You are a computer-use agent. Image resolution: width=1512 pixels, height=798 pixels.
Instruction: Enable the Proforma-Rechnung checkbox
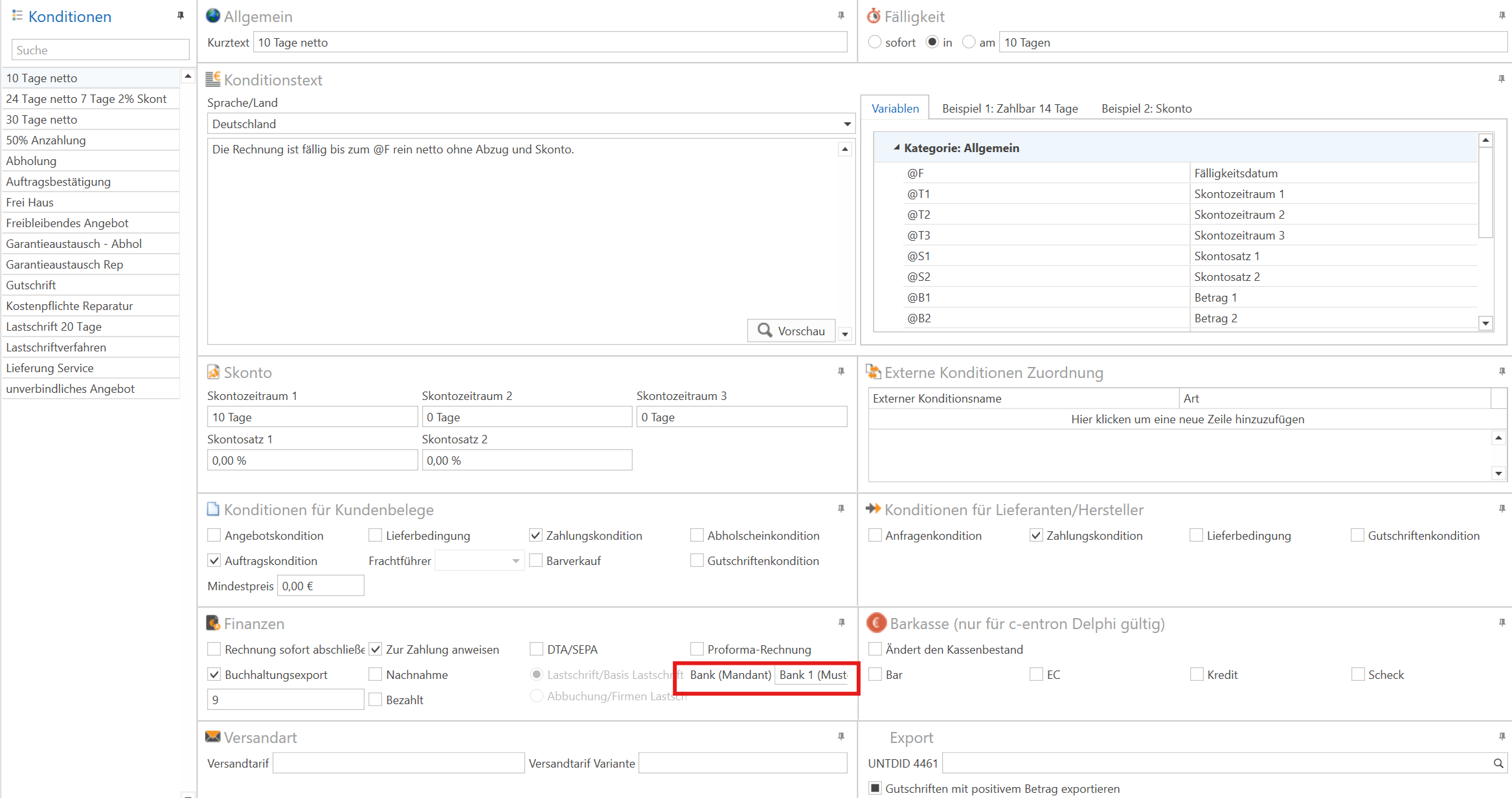point(697,649)
